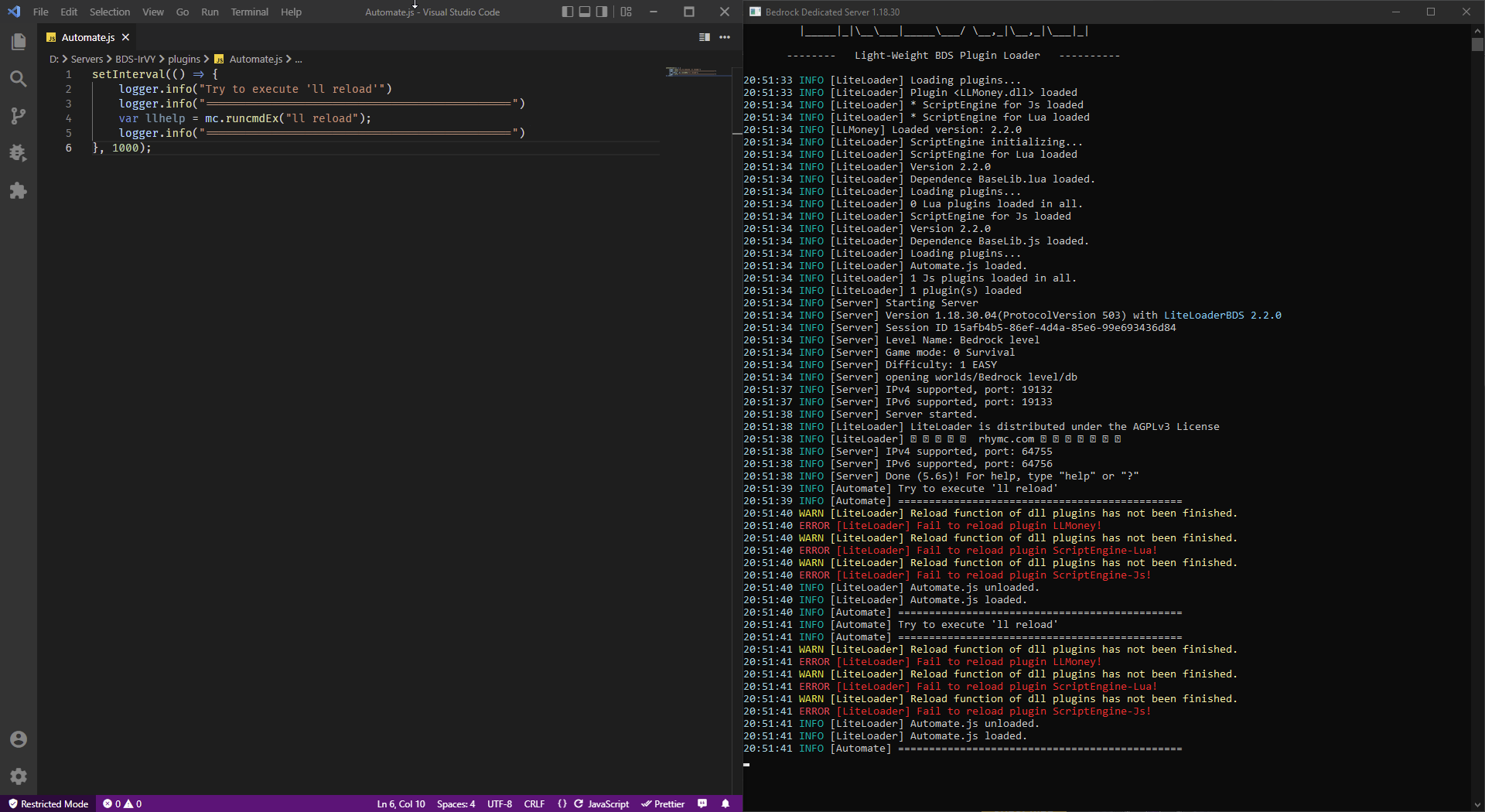Change the language mode from JavaScript
This screenshot has width=1485, height=812.
tap(608, 803)
